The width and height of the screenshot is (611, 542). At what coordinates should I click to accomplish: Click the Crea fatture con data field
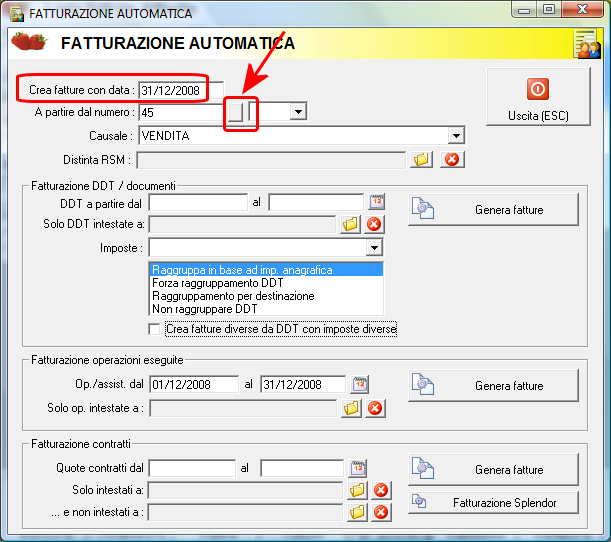[181, 90]
